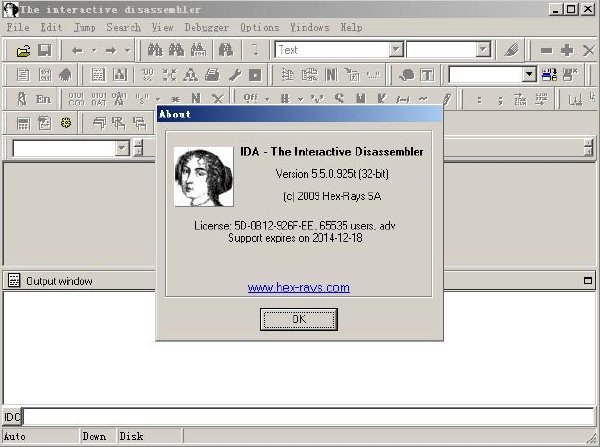
Task: Click the quoted "s" string icon
Action: point(142,99)
